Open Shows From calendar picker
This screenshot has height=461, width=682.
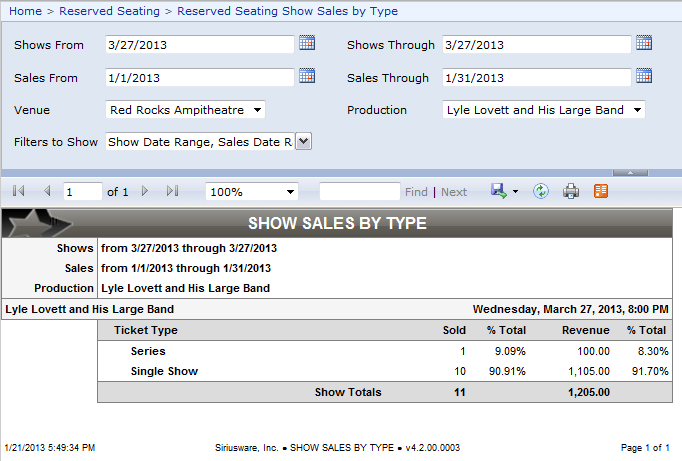[307, 43]
